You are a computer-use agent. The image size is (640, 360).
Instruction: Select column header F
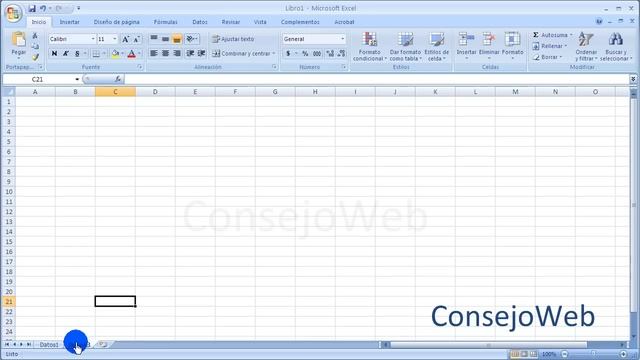pyautogui.click(x=235, y=92)
